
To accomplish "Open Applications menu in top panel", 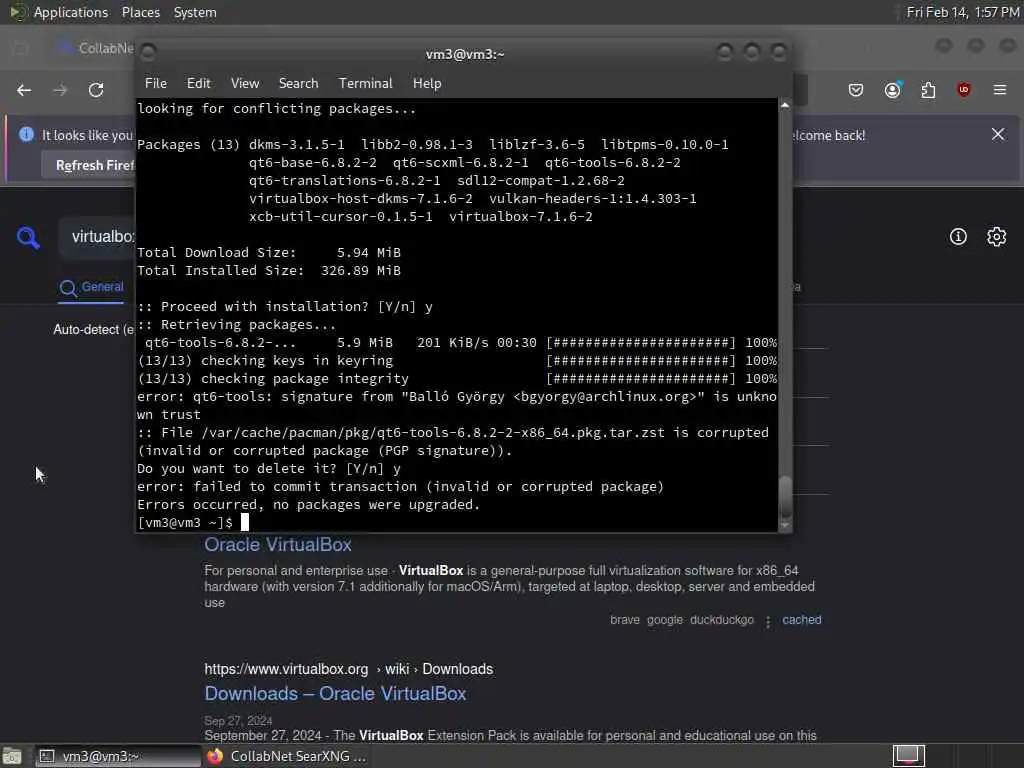I will click(71, 12).
